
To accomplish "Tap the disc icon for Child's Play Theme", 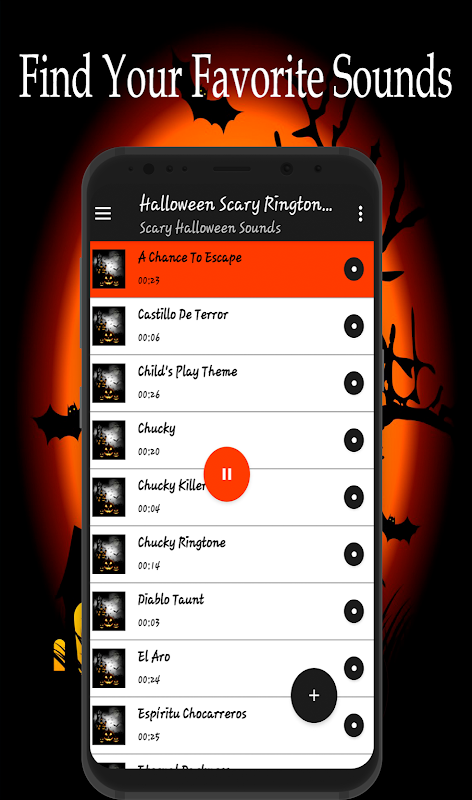I will pos(354,383).
